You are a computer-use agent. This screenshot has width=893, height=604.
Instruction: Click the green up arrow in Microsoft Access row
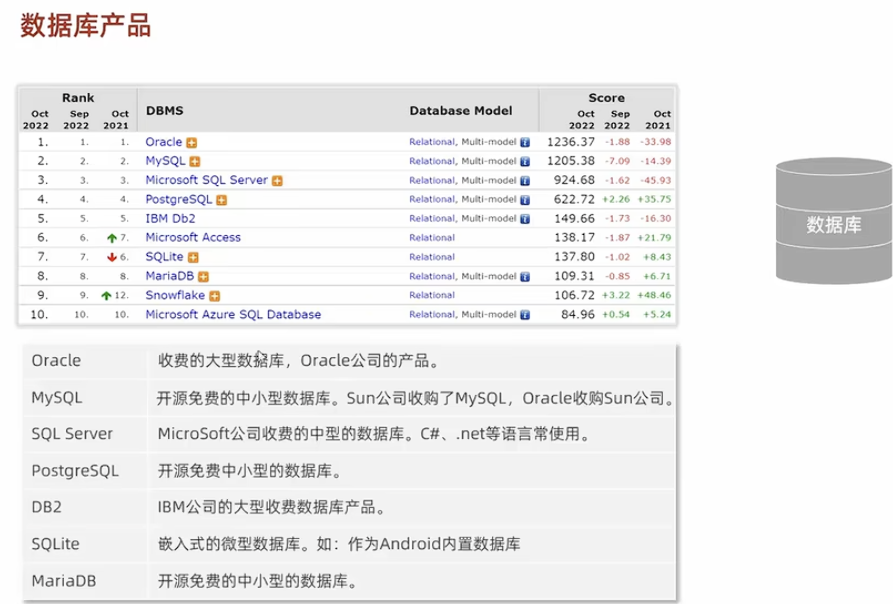[112, 239]
